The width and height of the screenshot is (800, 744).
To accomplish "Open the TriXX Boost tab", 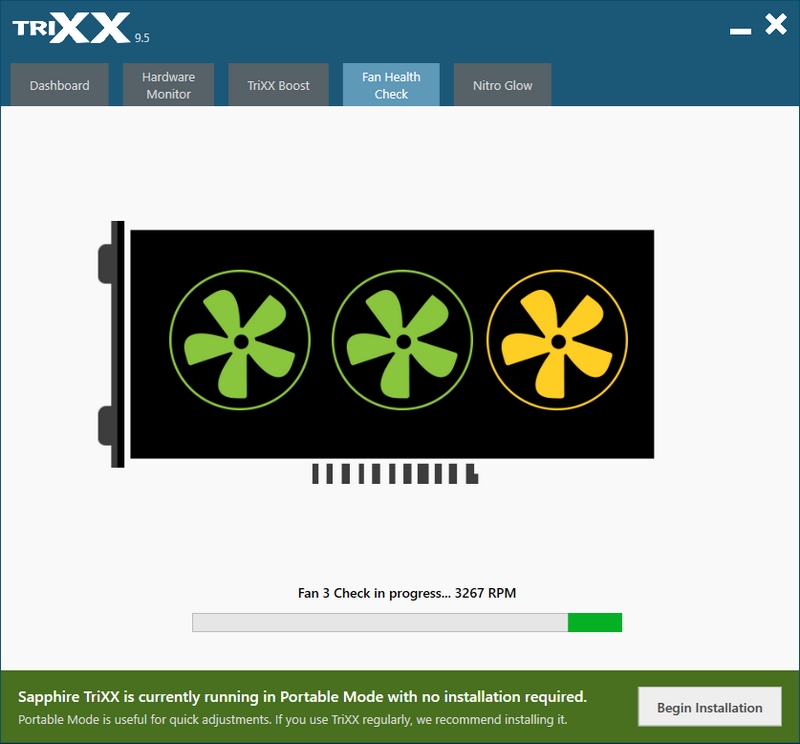I will 278,85.
